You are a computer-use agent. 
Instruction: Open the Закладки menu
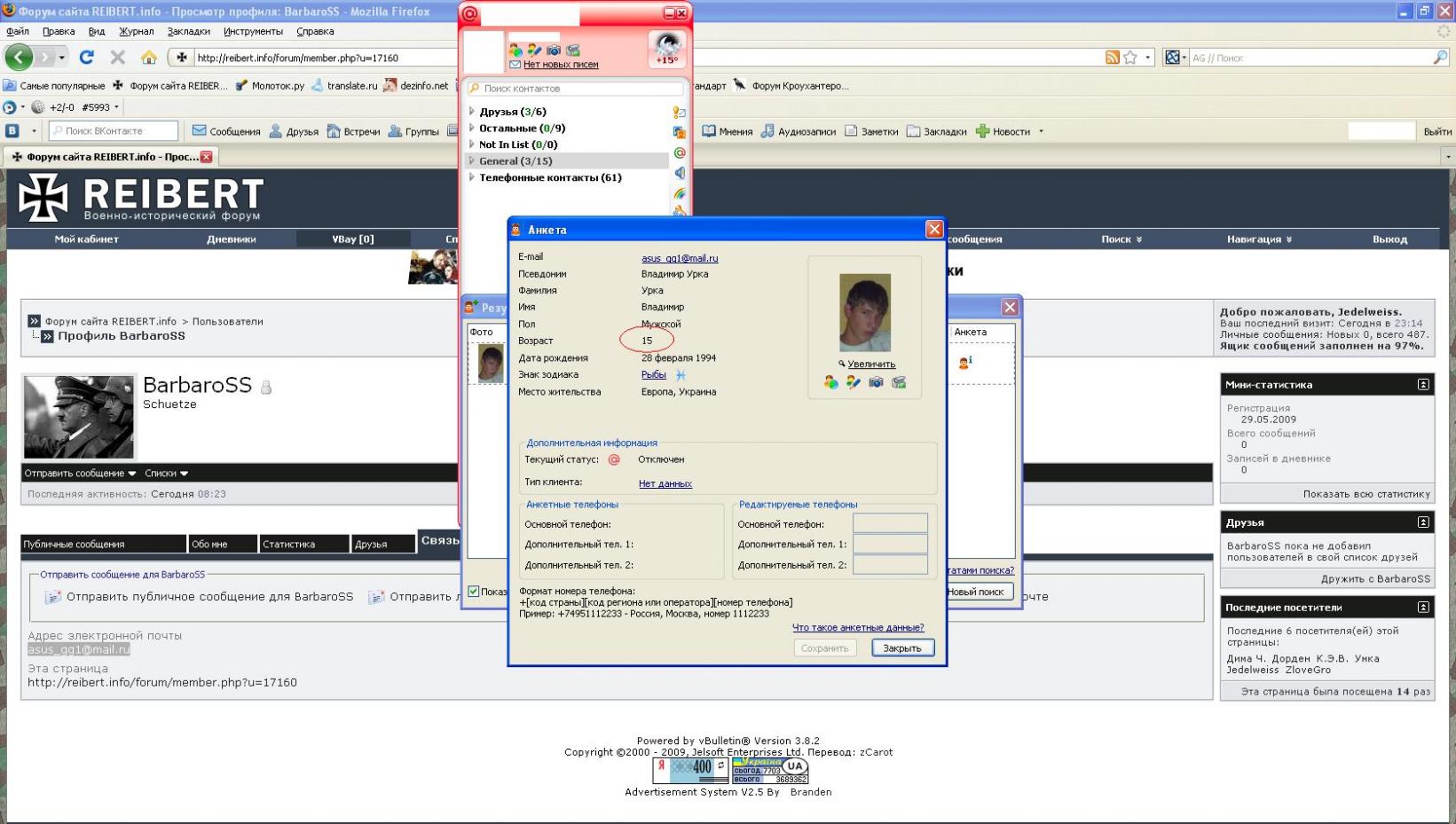click(188, 31)
